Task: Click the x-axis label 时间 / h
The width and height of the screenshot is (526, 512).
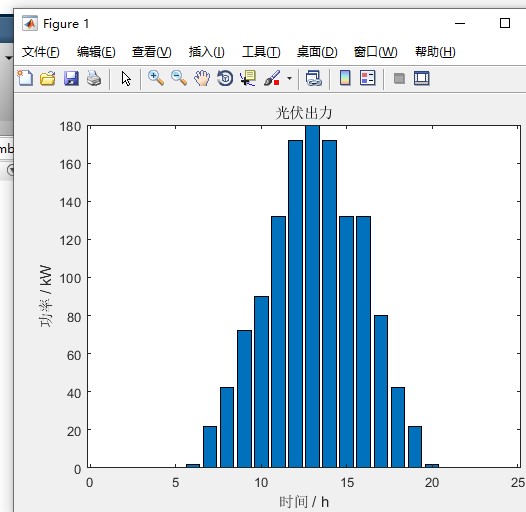Action: tap(304, 502)
